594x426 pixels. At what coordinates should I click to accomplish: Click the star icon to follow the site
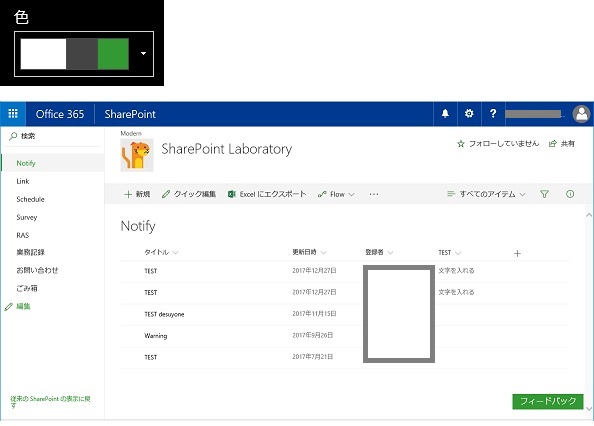461,144
